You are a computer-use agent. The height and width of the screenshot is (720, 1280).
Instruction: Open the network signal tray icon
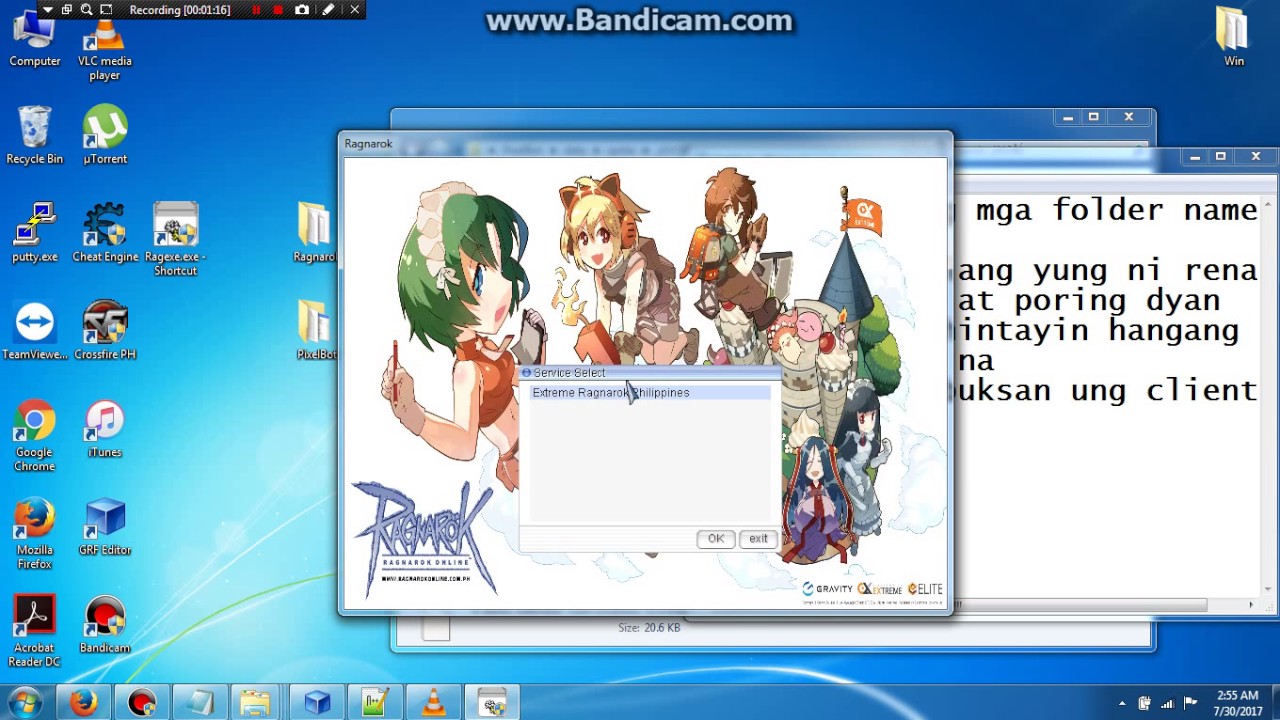(1168, 703)
